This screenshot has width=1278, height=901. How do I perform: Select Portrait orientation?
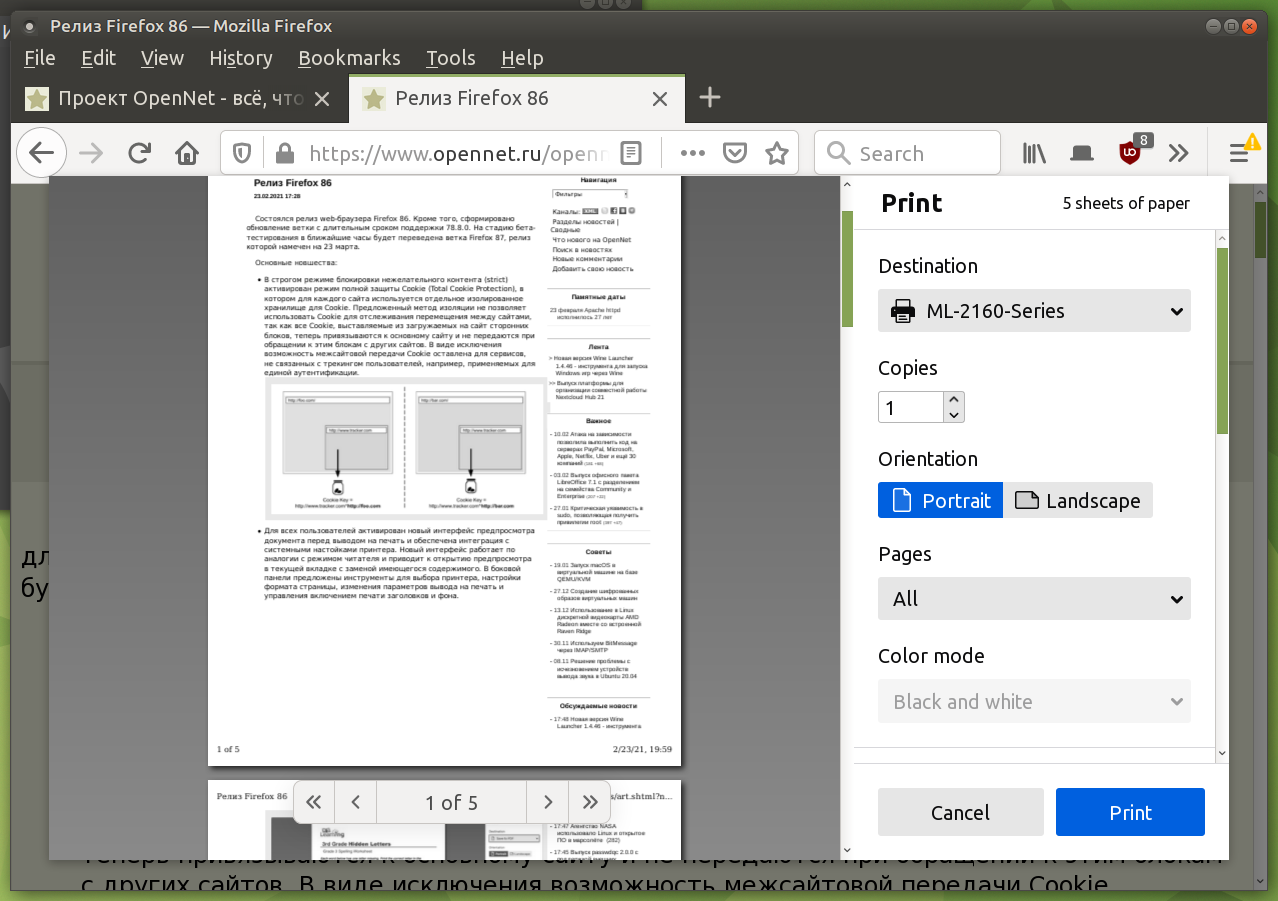[940, 501]
